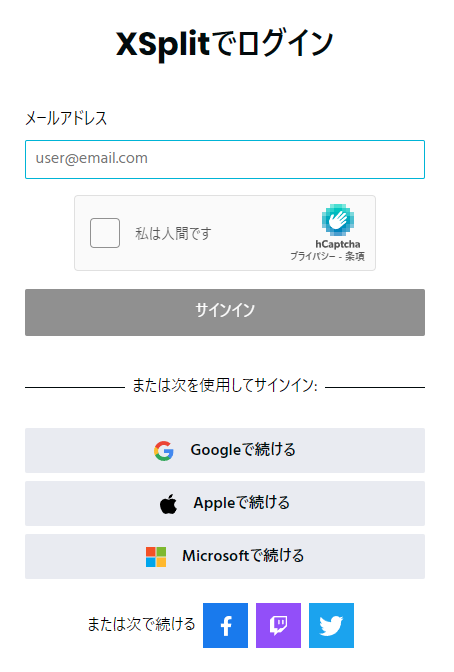Select the Googleで続ける text
The image size is (454, 672).
[243, 450]
